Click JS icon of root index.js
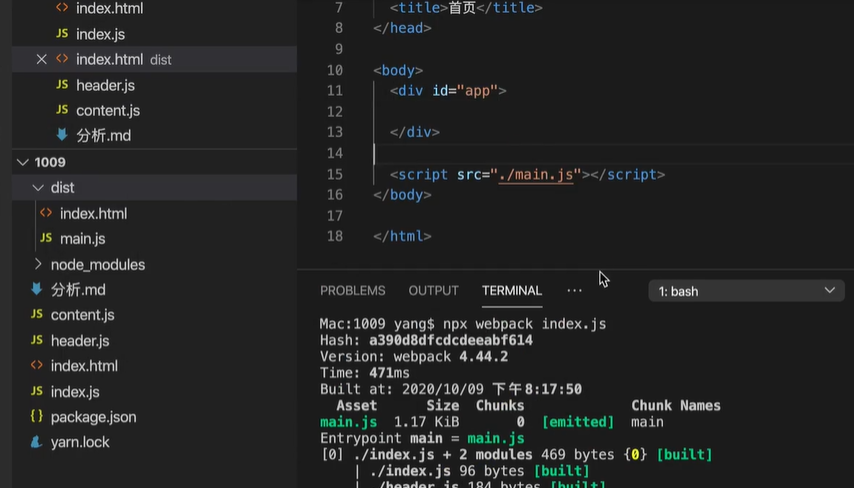 (36, 391)
